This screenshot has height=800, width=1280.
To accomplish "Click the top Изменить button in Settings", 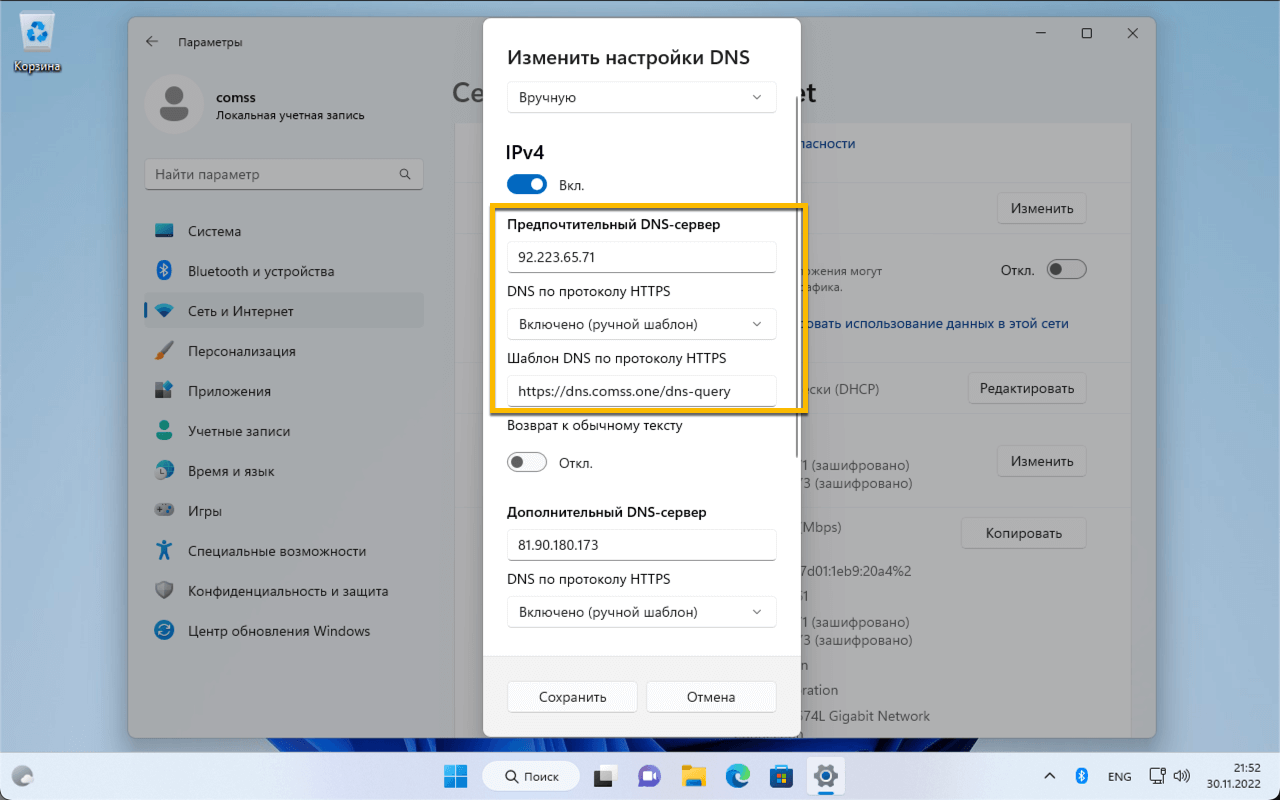I will point(1041,208).
